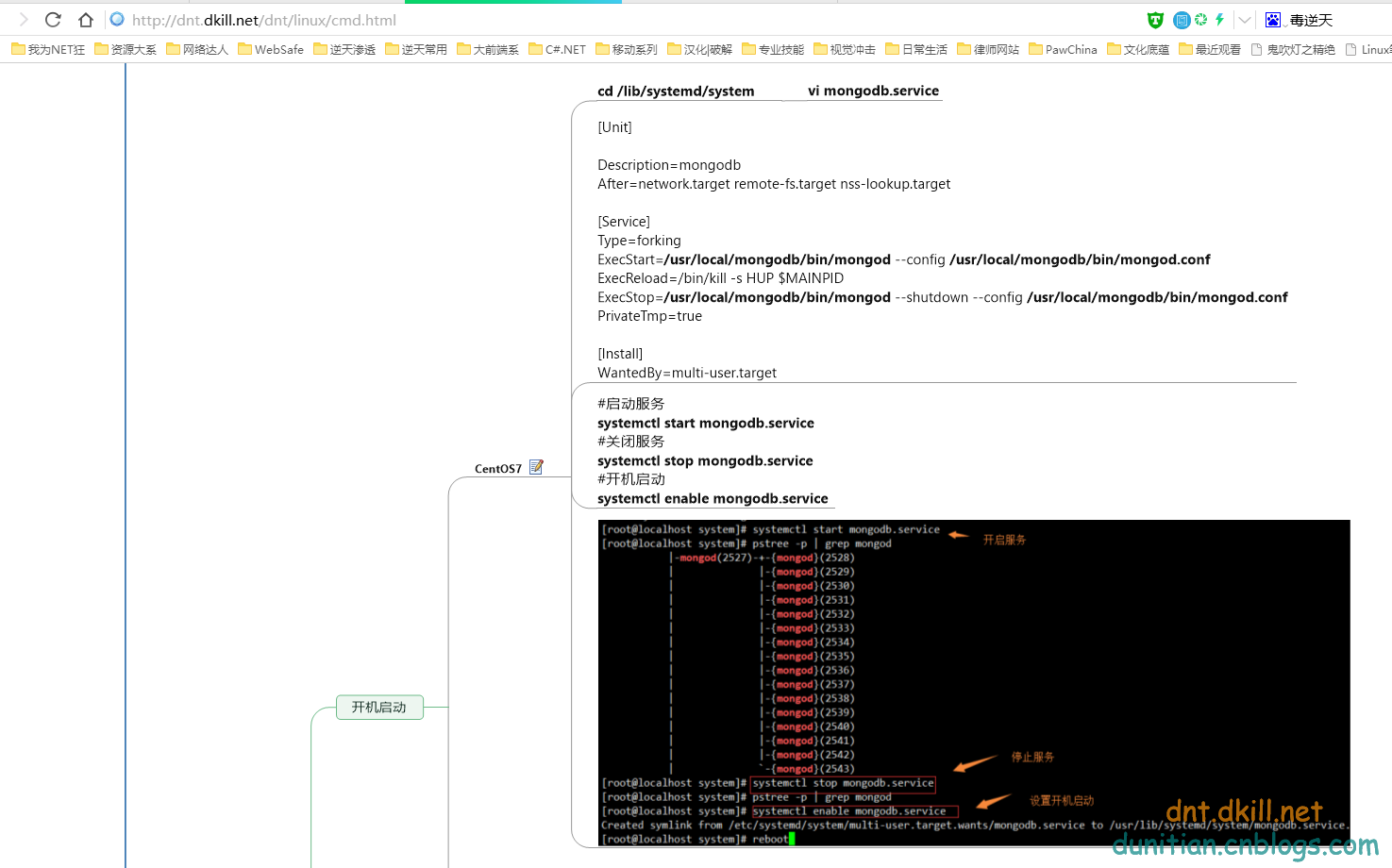This screenshot has height=868, width=1392.
Task: Click the forward navigation arrow
Action: coord(24,20)
